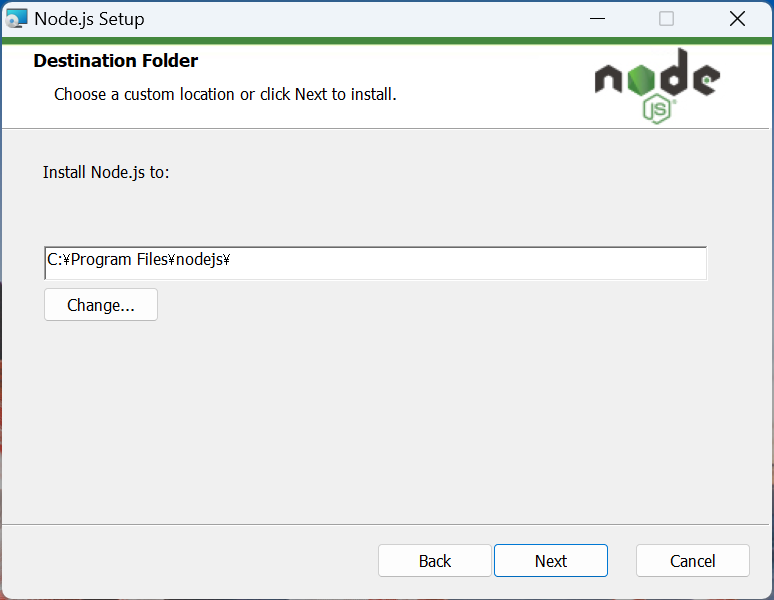The height and width of the screenshot is (600, 774).
Task: Click the installer icon in title bar
Action: (16, 19)
